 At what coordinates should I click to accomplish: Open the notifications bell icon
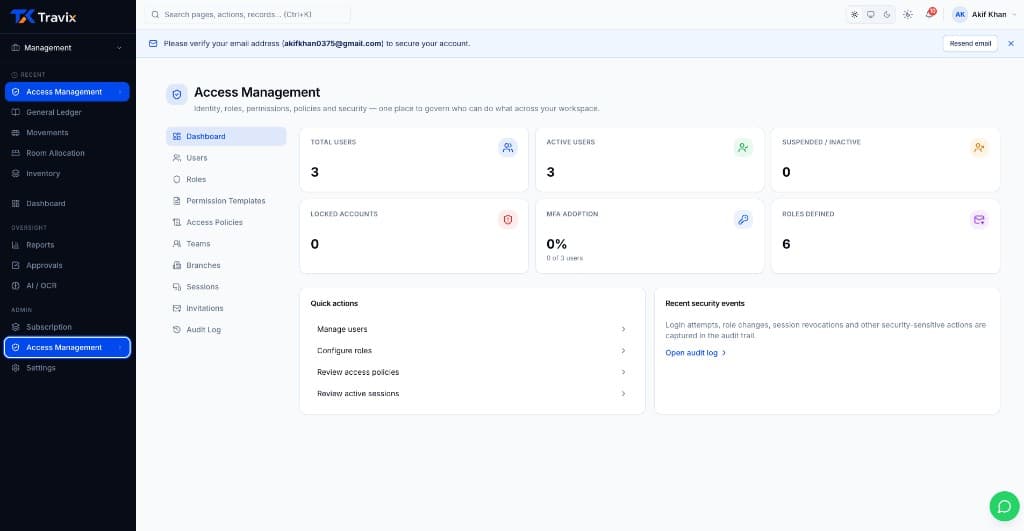[x=930, y=14]
